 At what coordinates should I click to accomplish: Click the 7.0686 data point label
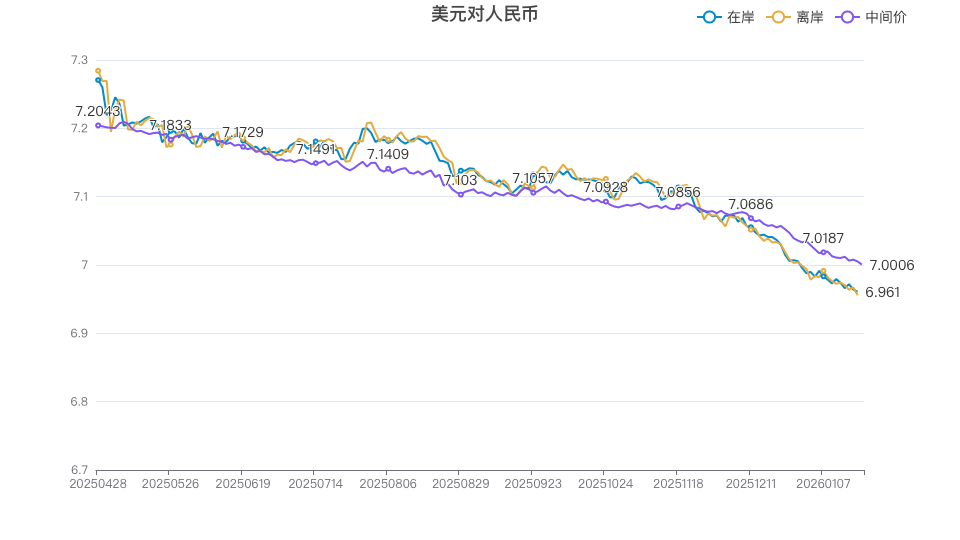click(x=750, y=204)
